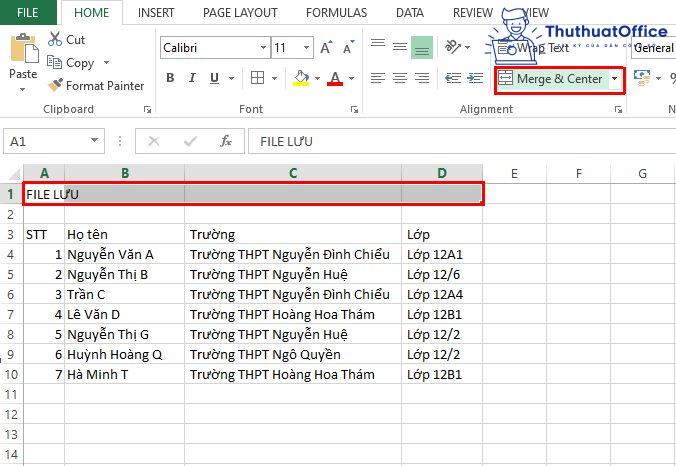Click Decrease Indent icon
This screenshot has width=676, height=466.
point(453,78)
